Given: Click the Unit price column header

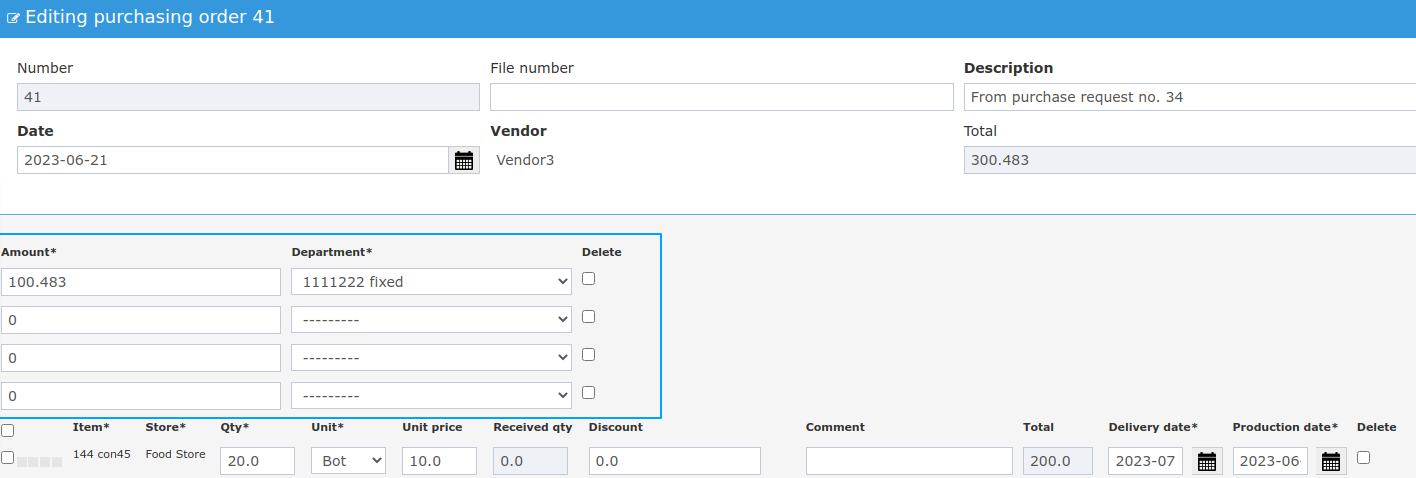Looking at the screenshot, I should click(432, 427).
